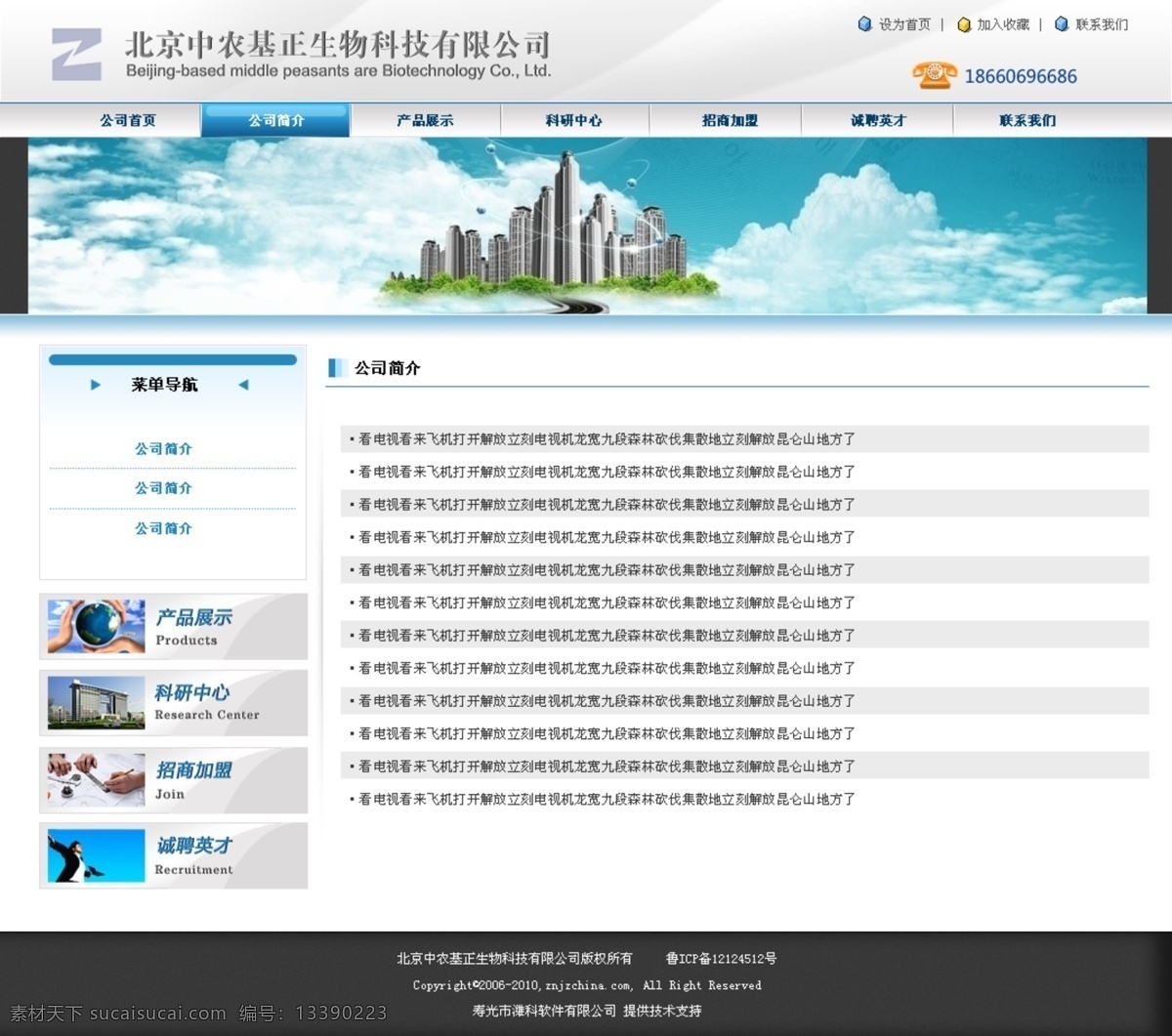Click the blue section icon before 公司简介 heading
Screen dimensions: 1172x1036
pyautogui.click(x=338, y=368)
